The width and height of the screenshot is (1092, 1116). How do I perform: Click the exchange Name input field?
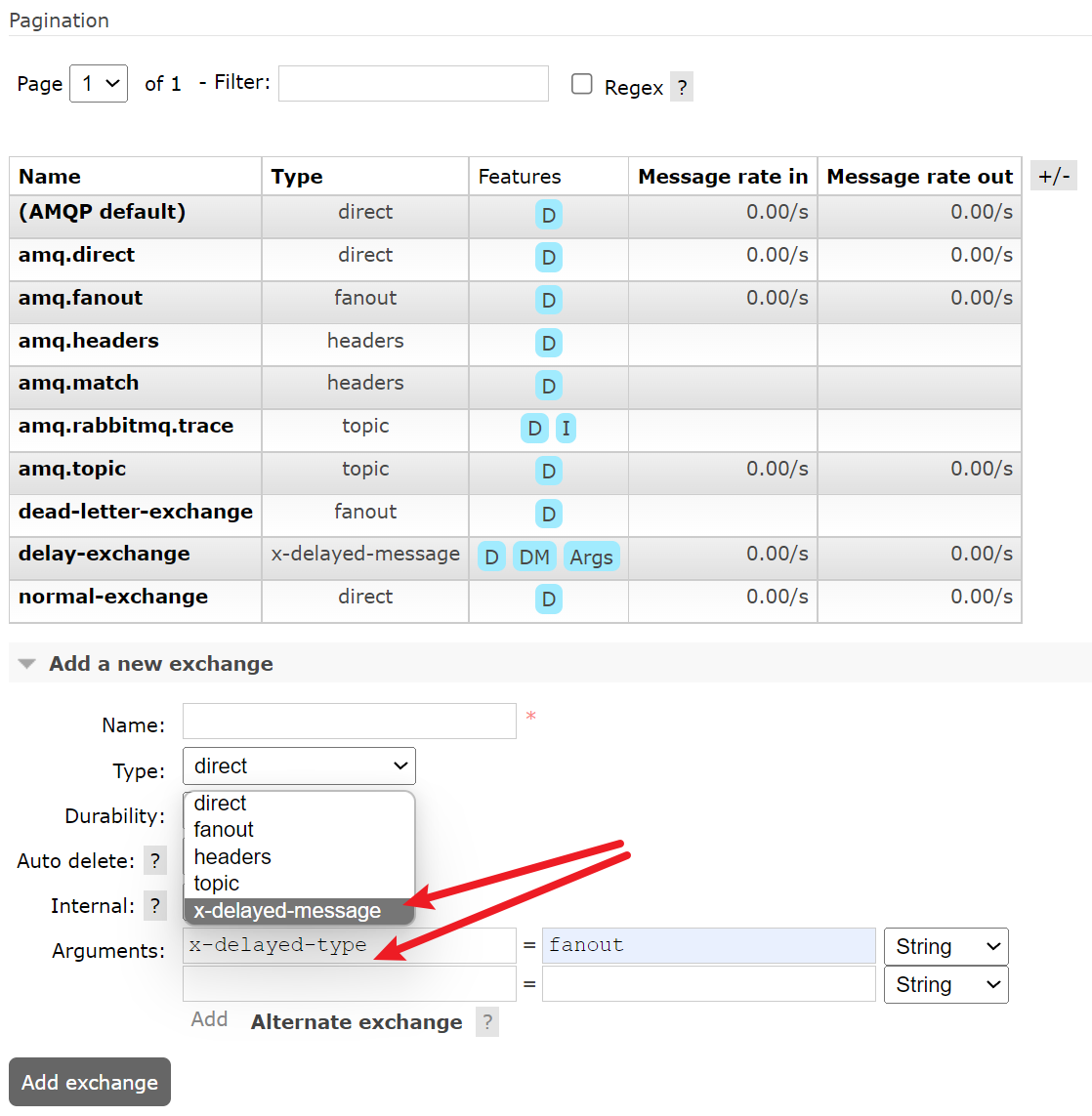350,721
